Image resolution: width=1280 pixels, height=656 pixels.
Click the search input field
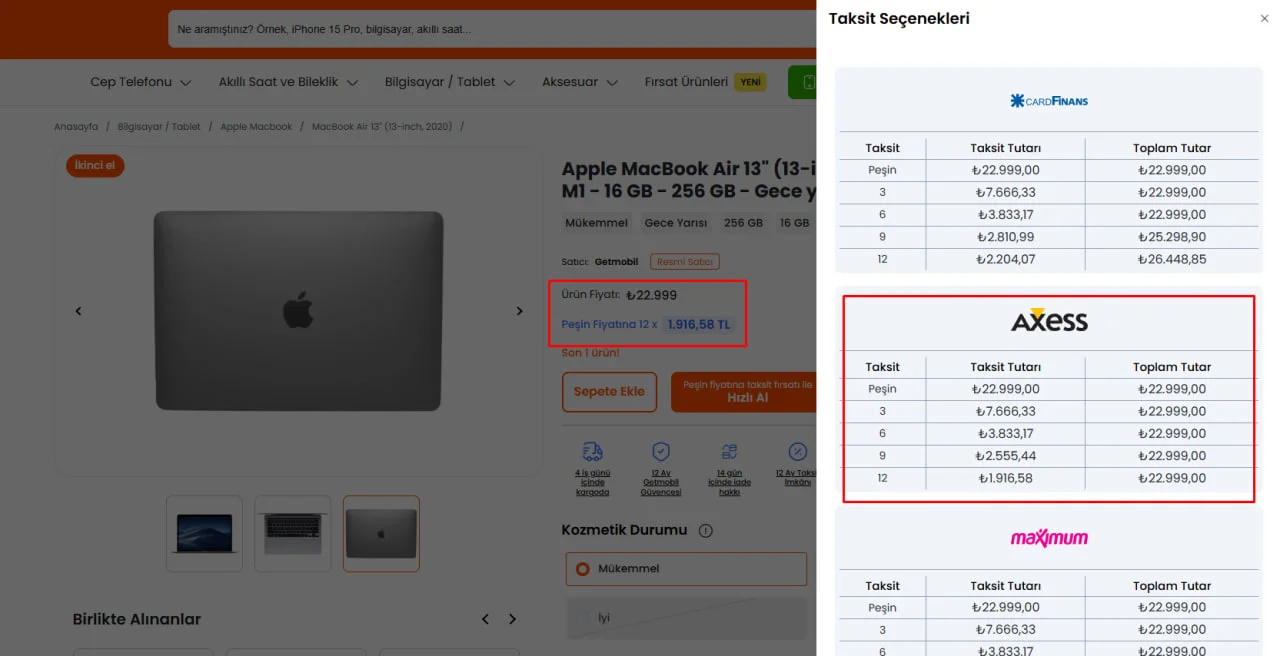(492, 30)
